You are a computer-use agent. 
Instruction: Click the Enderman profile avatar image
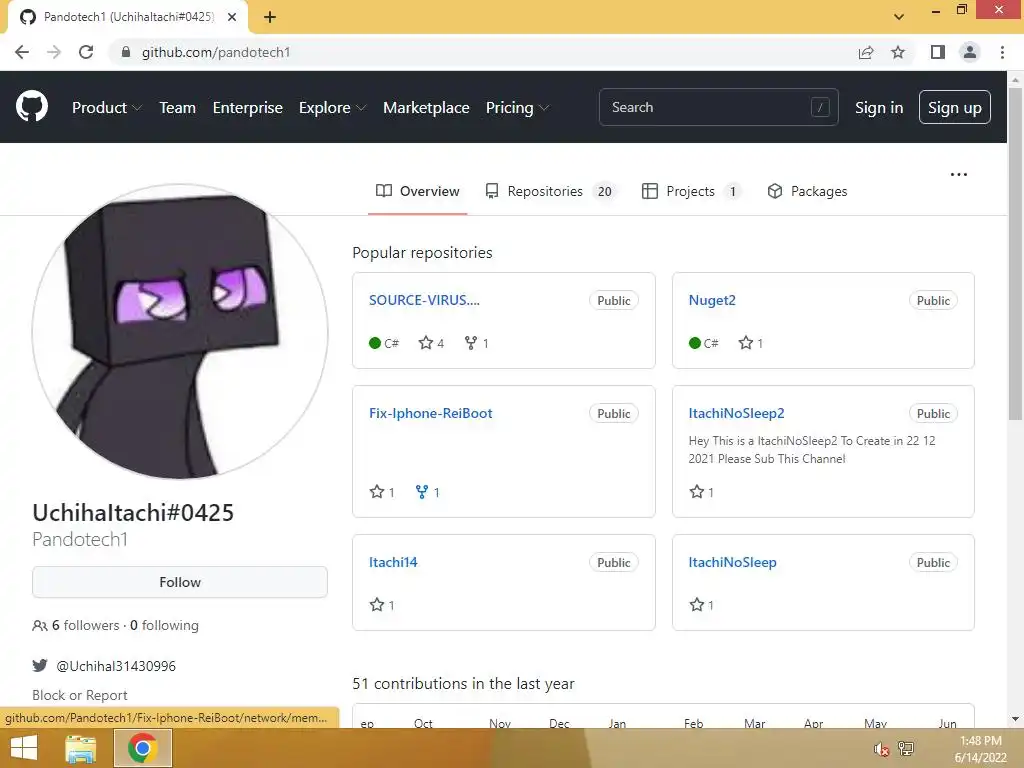click(180, 332)
